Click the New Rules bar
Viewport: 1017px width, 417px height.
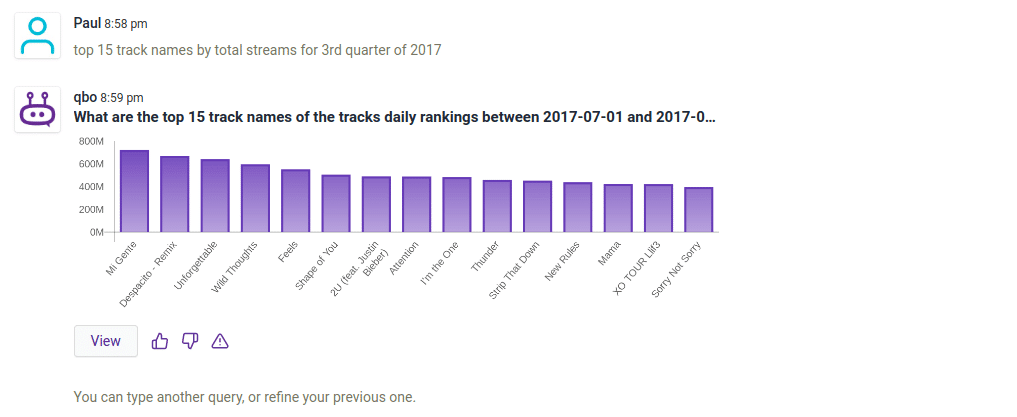[x=578, y=207]
